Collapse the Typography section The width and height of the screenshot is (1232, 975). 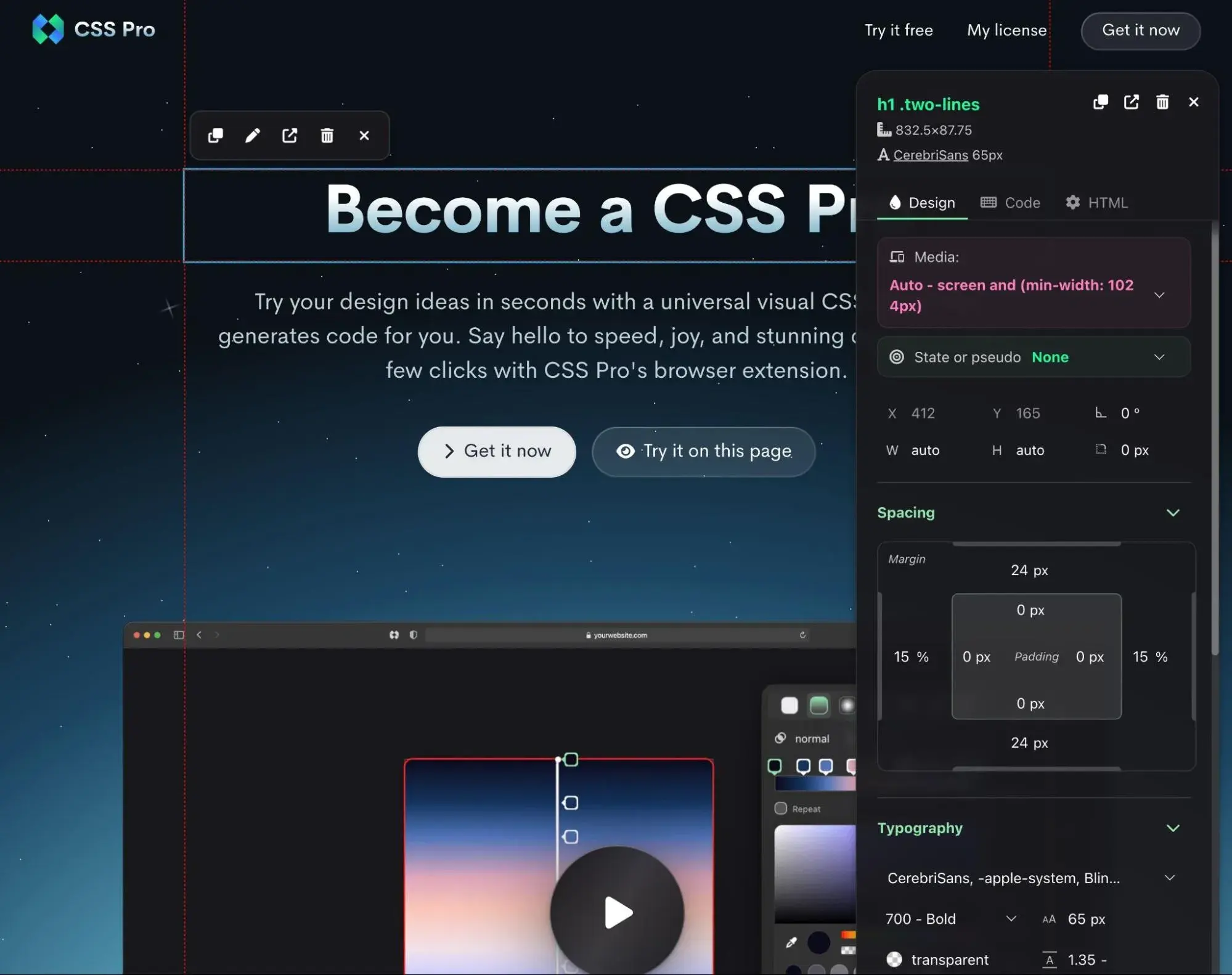click(1172, 828)
